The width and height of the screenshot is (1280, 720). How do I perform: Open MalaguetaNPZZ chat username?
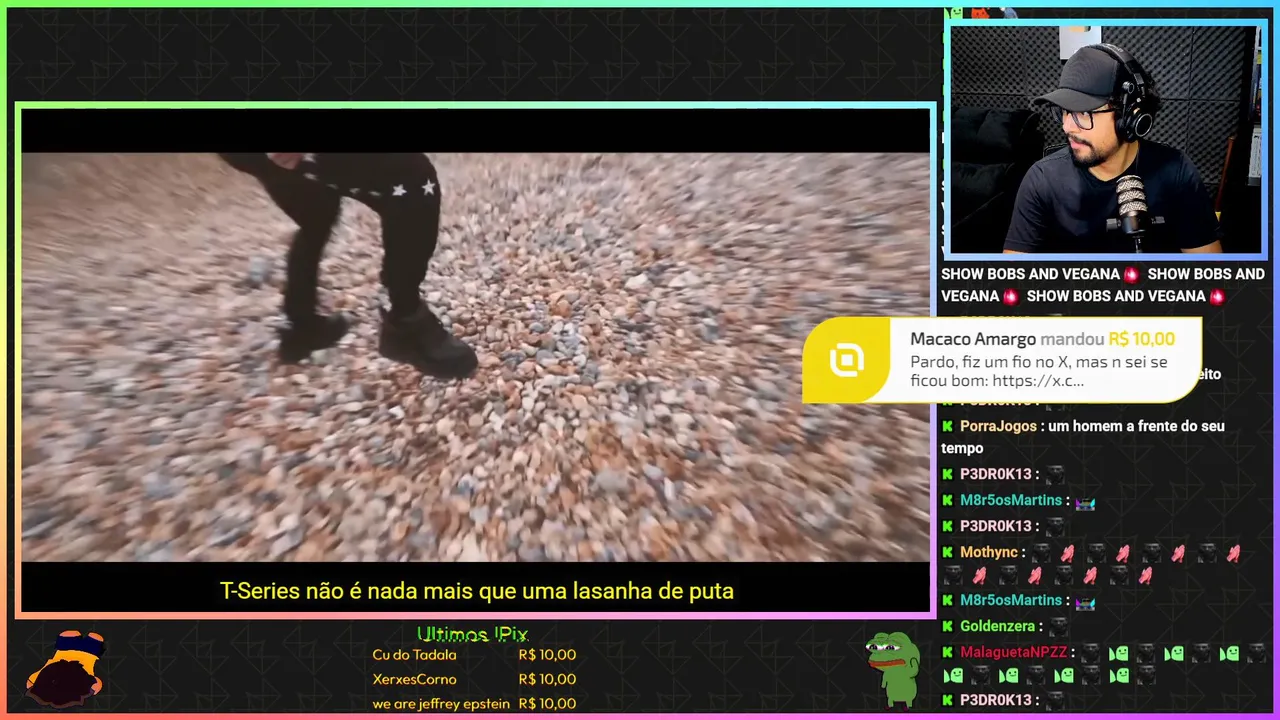1014,652
